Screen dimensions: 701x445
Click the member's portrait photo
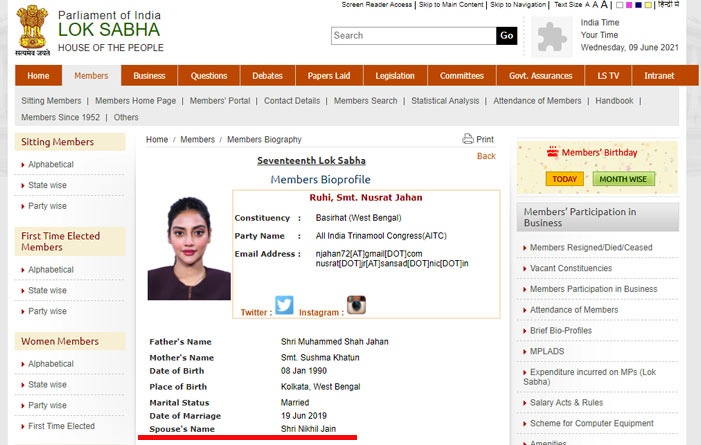pos(189,248)
